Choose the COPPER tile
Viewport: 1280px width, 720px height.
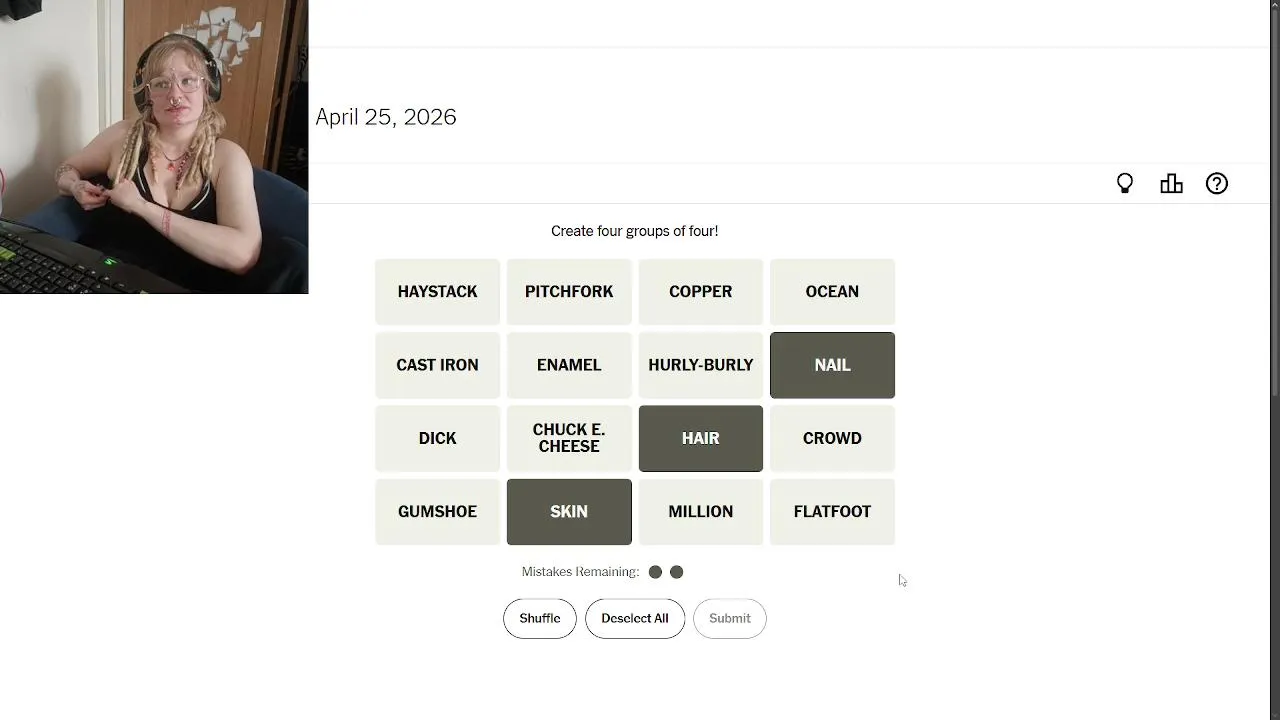(700, 292)
